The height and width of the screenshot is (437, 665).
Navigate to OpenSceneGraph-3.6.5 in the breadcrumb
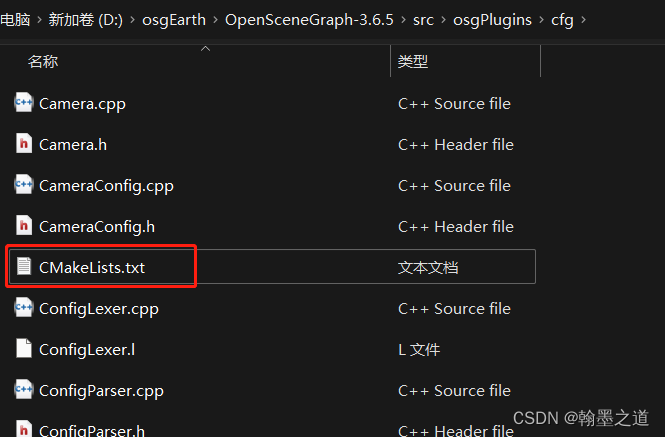tap(309, 20)
